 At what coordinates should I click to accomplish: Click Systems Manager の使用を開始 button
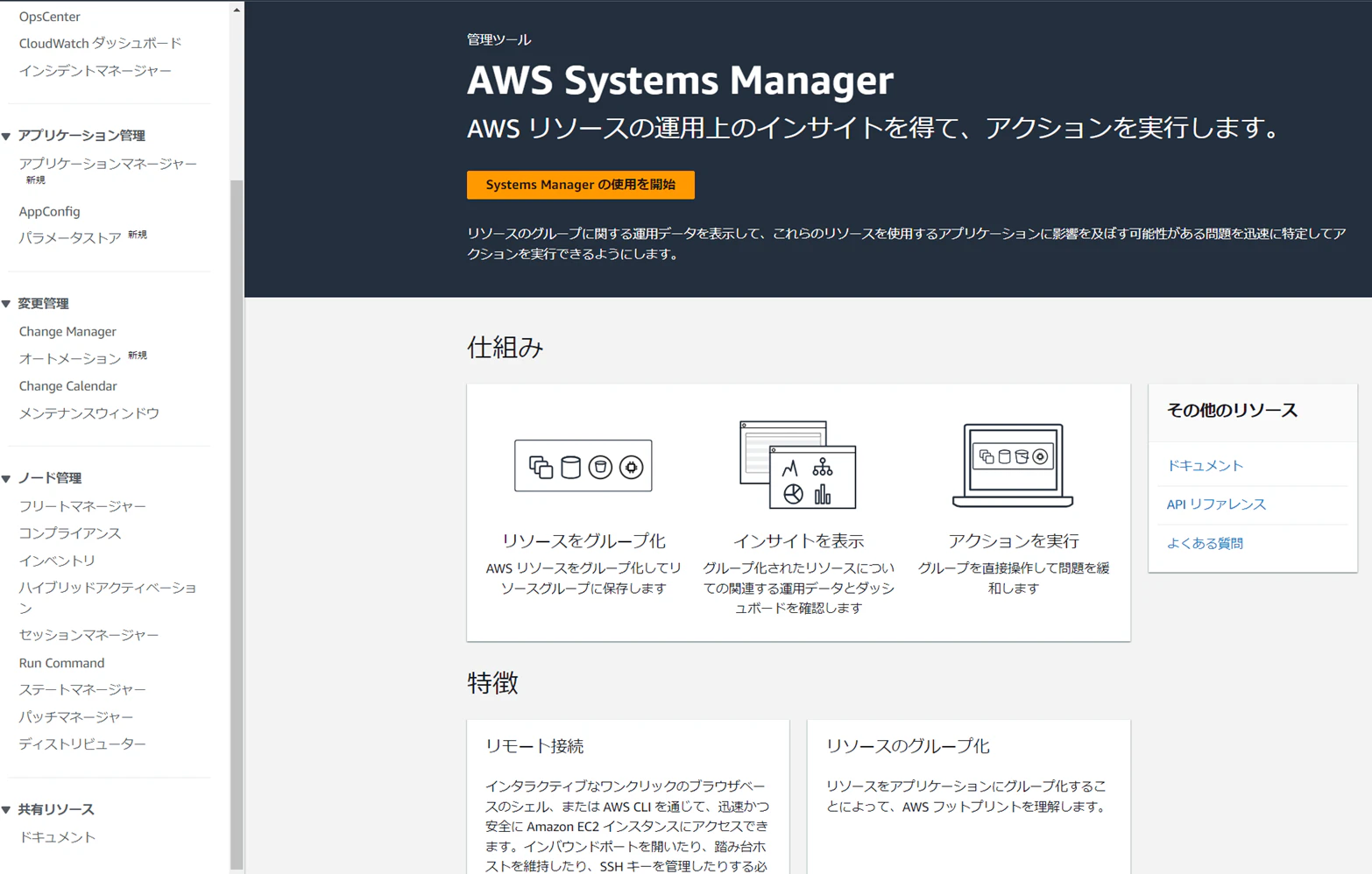[580, 185]
